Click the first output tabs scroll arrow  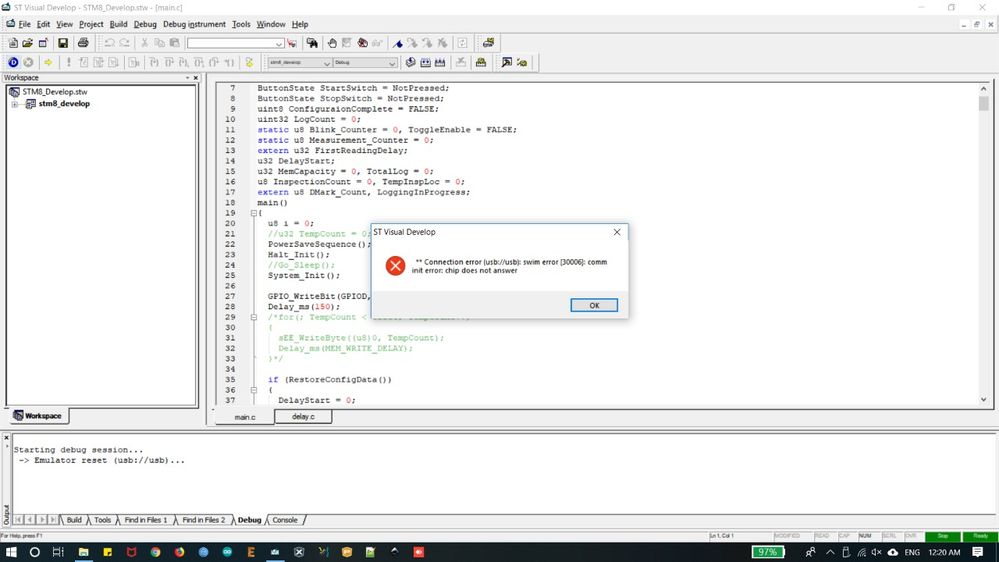click(18, 520)
